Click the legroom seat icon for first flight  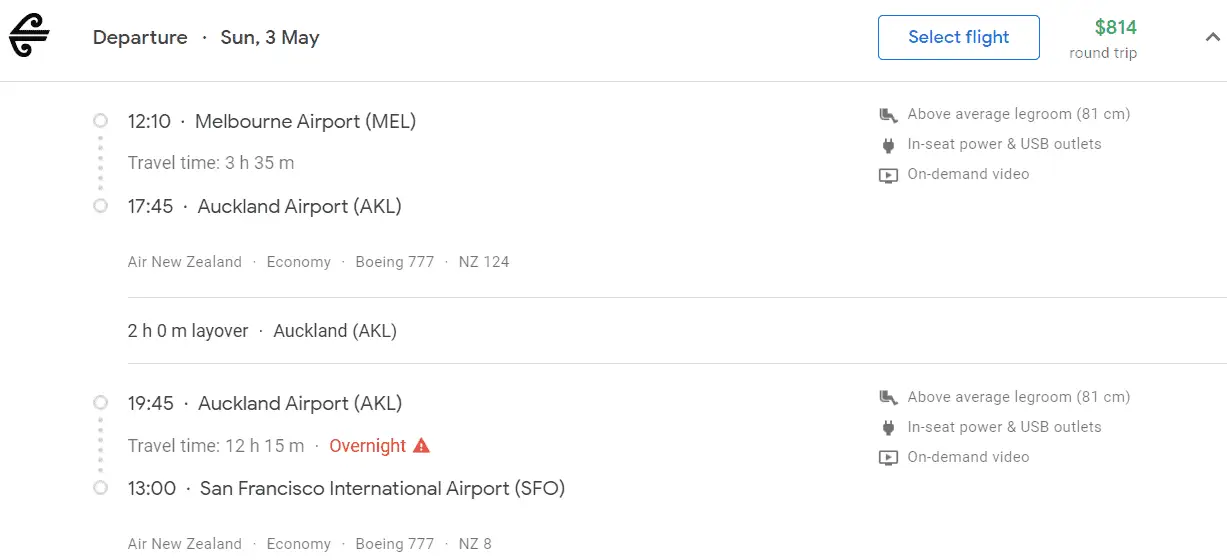(x=888, y=115)
